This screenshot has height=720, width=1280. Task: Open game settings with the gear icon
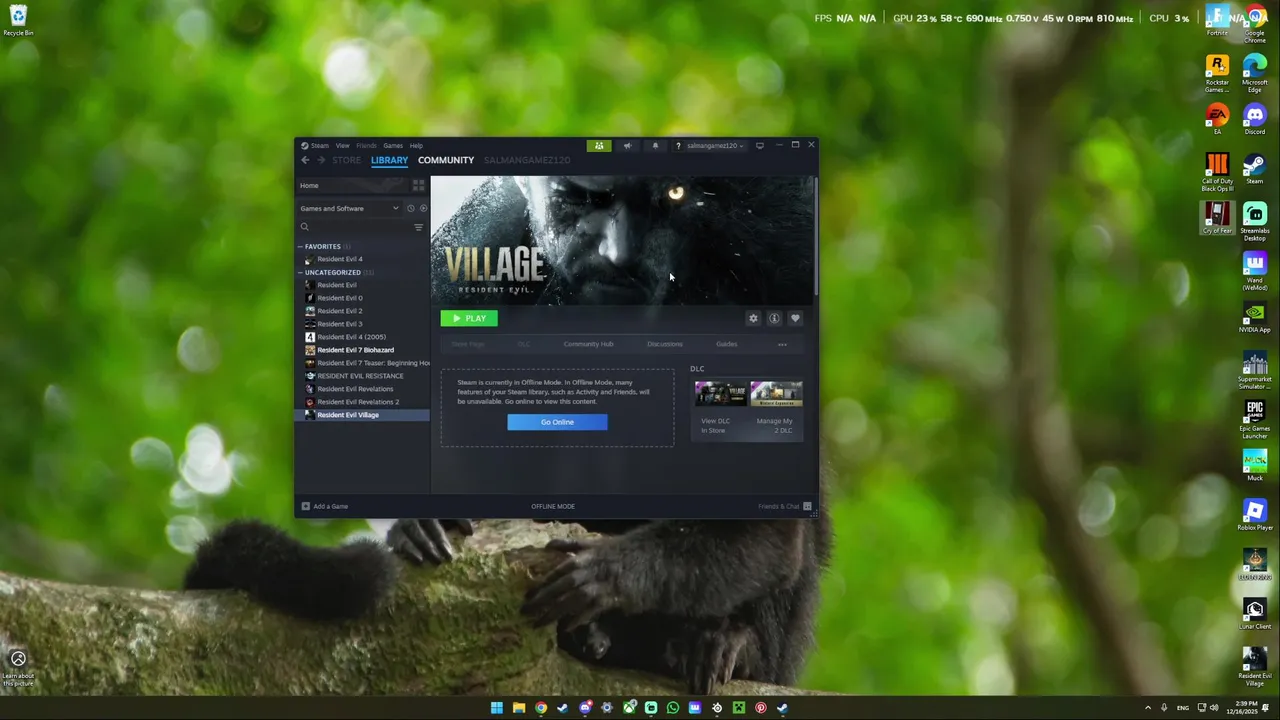pos(753,318)
